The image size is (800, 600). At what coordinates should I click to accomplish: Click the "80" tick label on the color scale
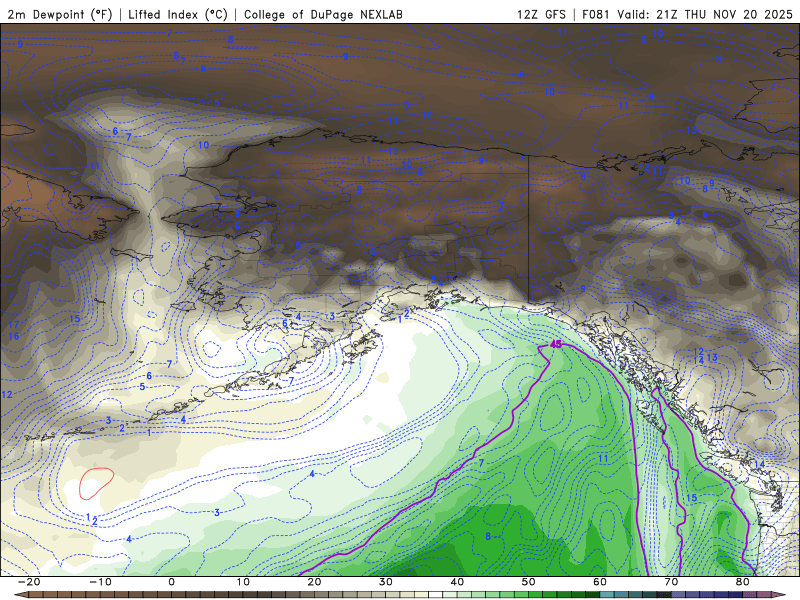tap(743, 582)
